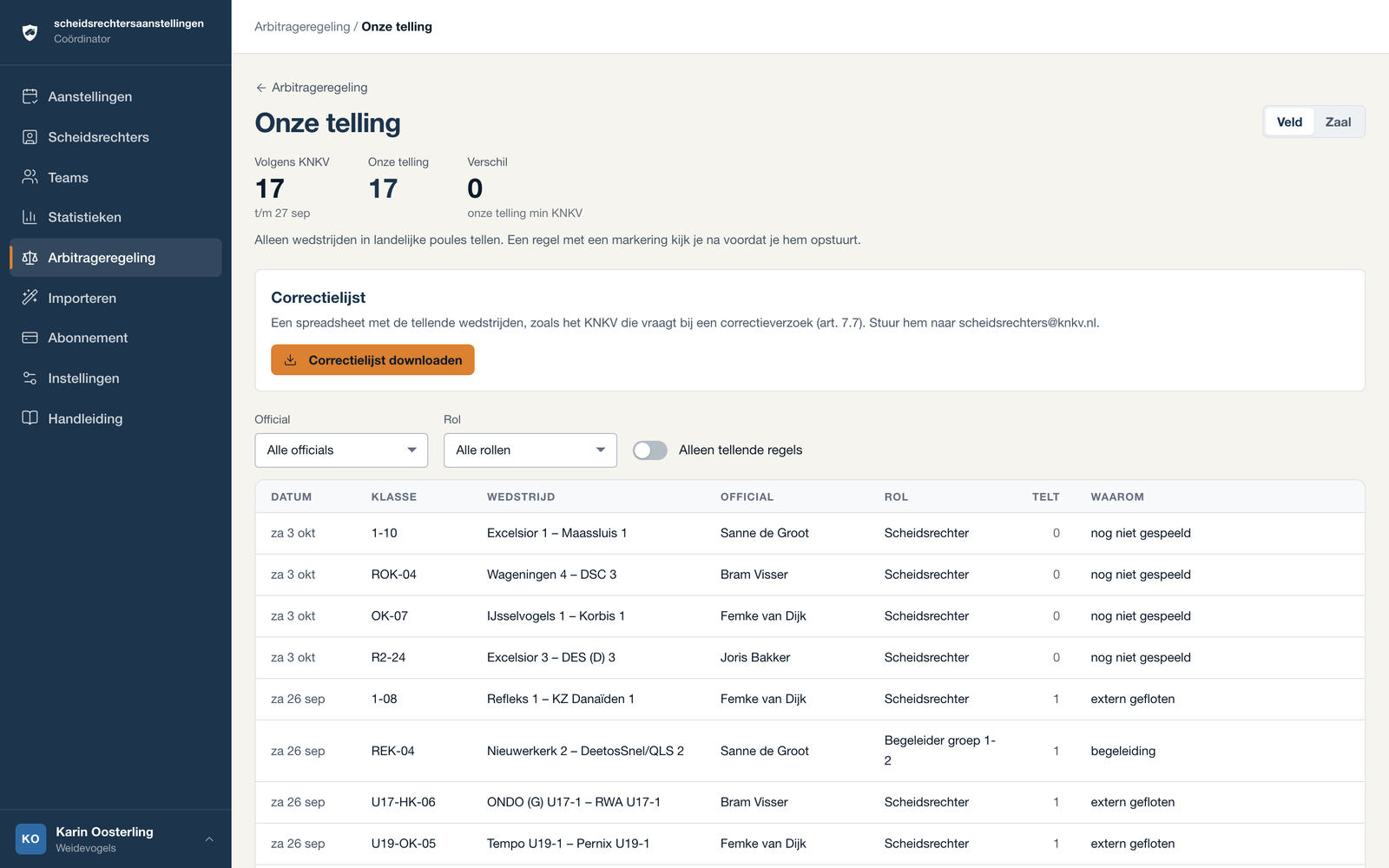This screenshot has width=1389, height=868.
Task: Click the shield logo icon in sidebar header
Action: (x=30, y=33)
